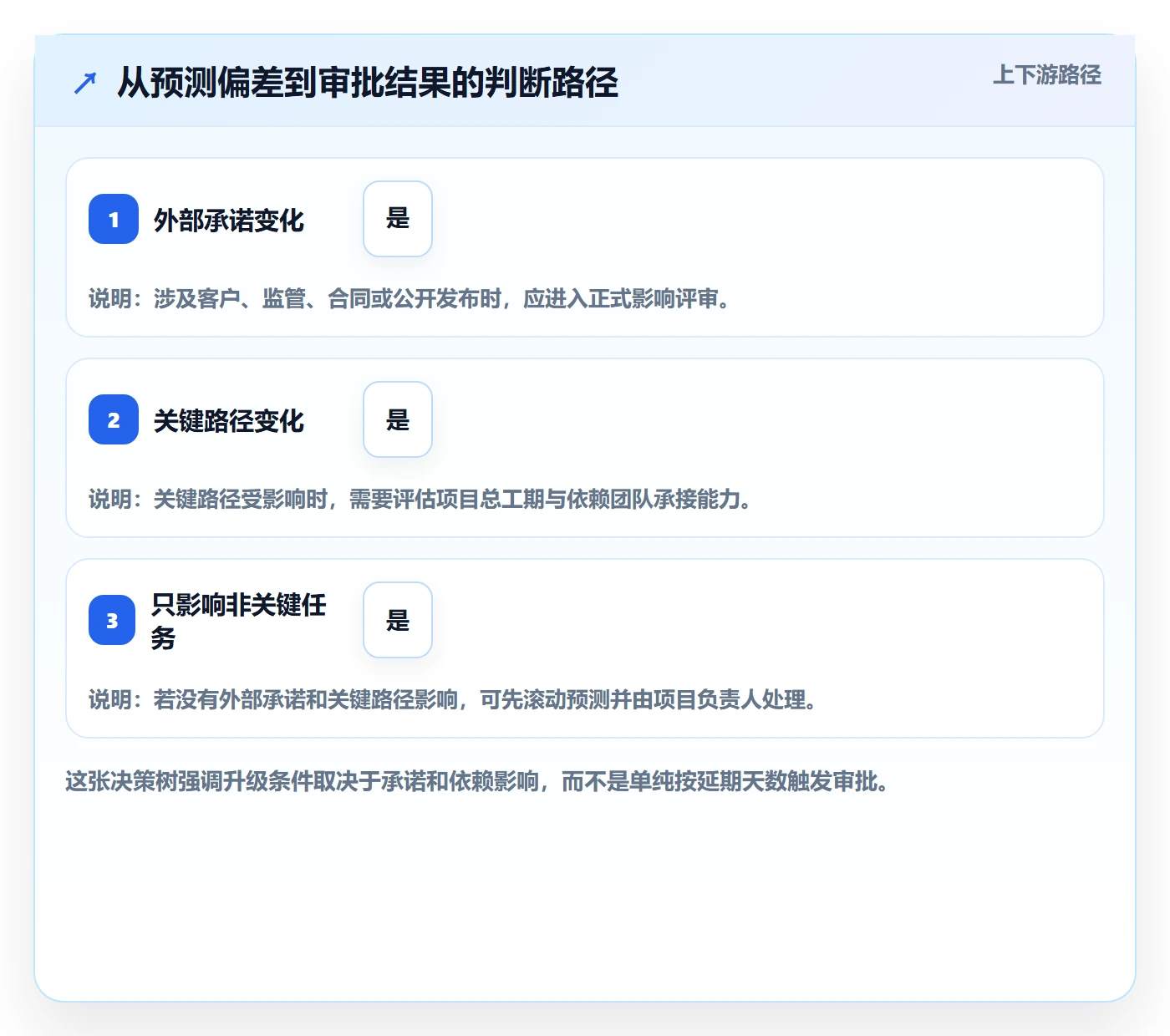Select the 是 button next to 外部承诺变化
Screen dimensions: 1170x1036
pos(398,219)
